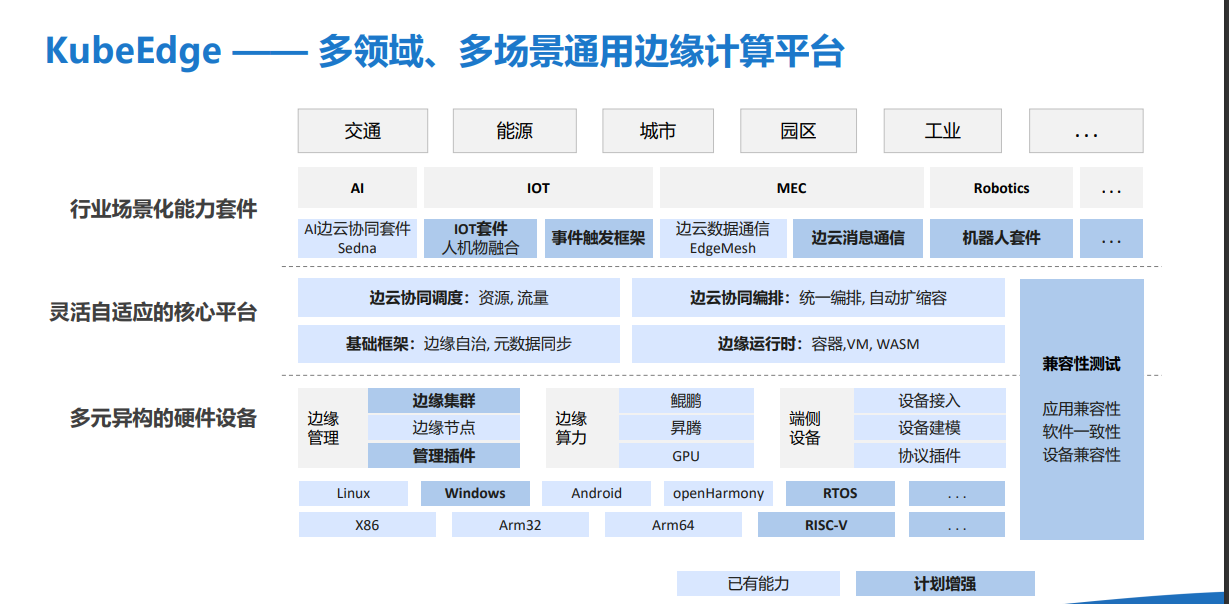Screen dimensions: 1229x604
Task: Select the 工业 industry box
Action: pyautogui.click(x=943, y=131)
